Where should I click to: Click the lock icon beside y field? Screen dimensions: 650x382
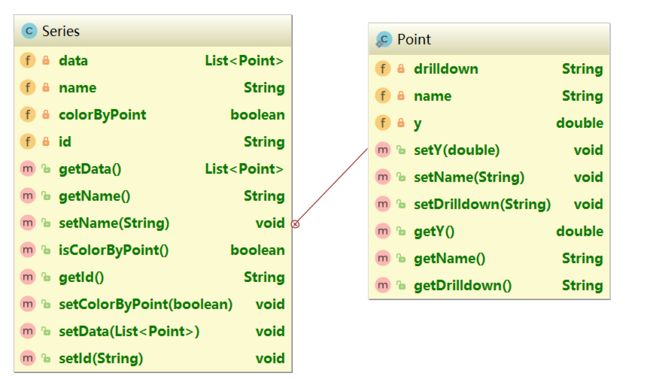(x=401, y=123)
